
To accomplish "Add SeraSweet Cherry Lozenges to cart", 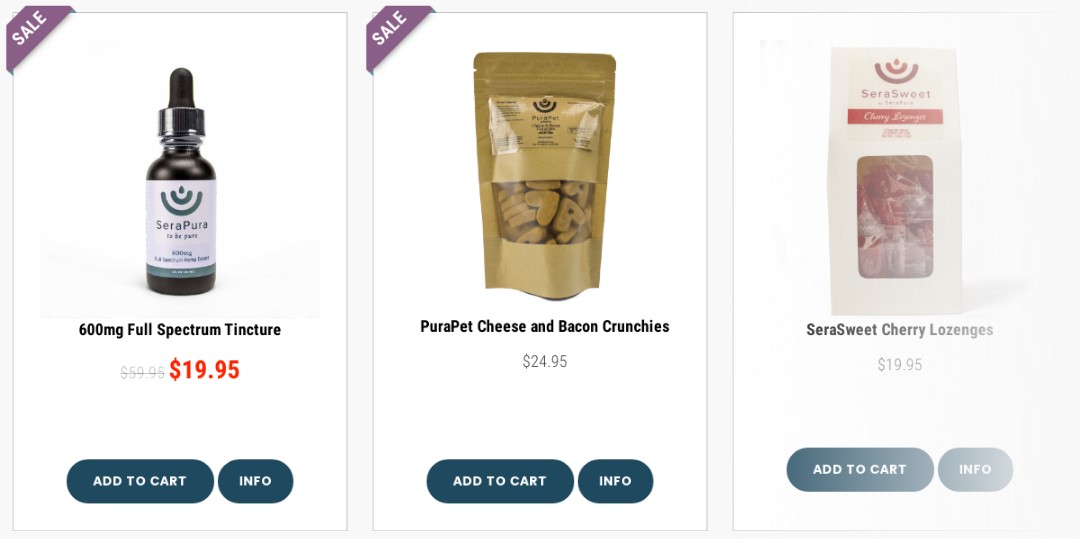I will point(860,469).
